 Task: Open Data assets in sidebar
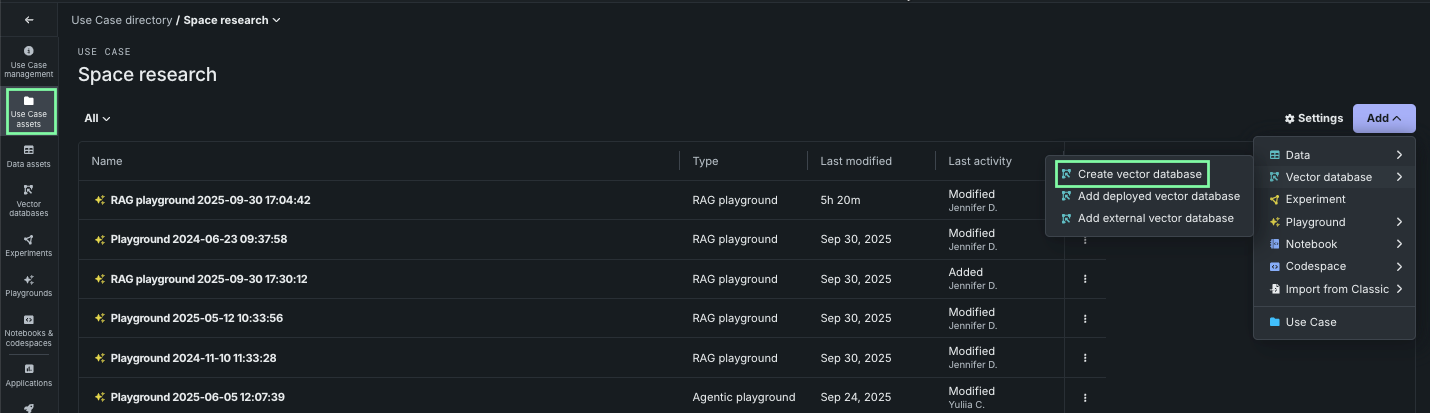coord(29,156)
